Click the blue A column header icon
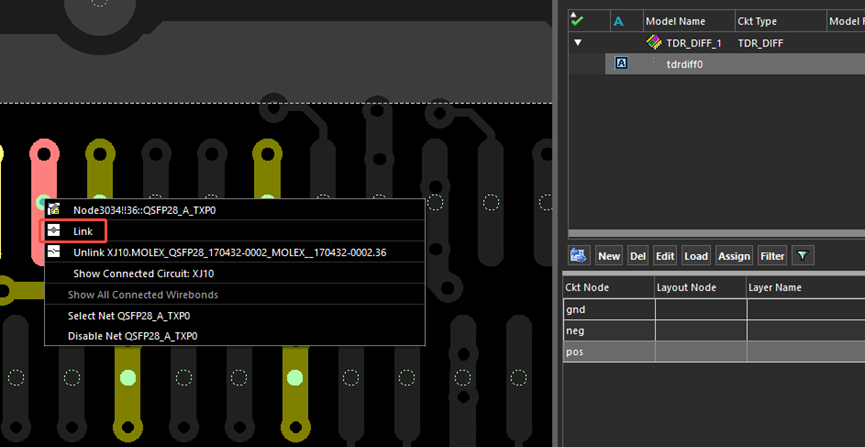Image resolution: width=865 pixels, height=447 pixels. coord(618,22)
